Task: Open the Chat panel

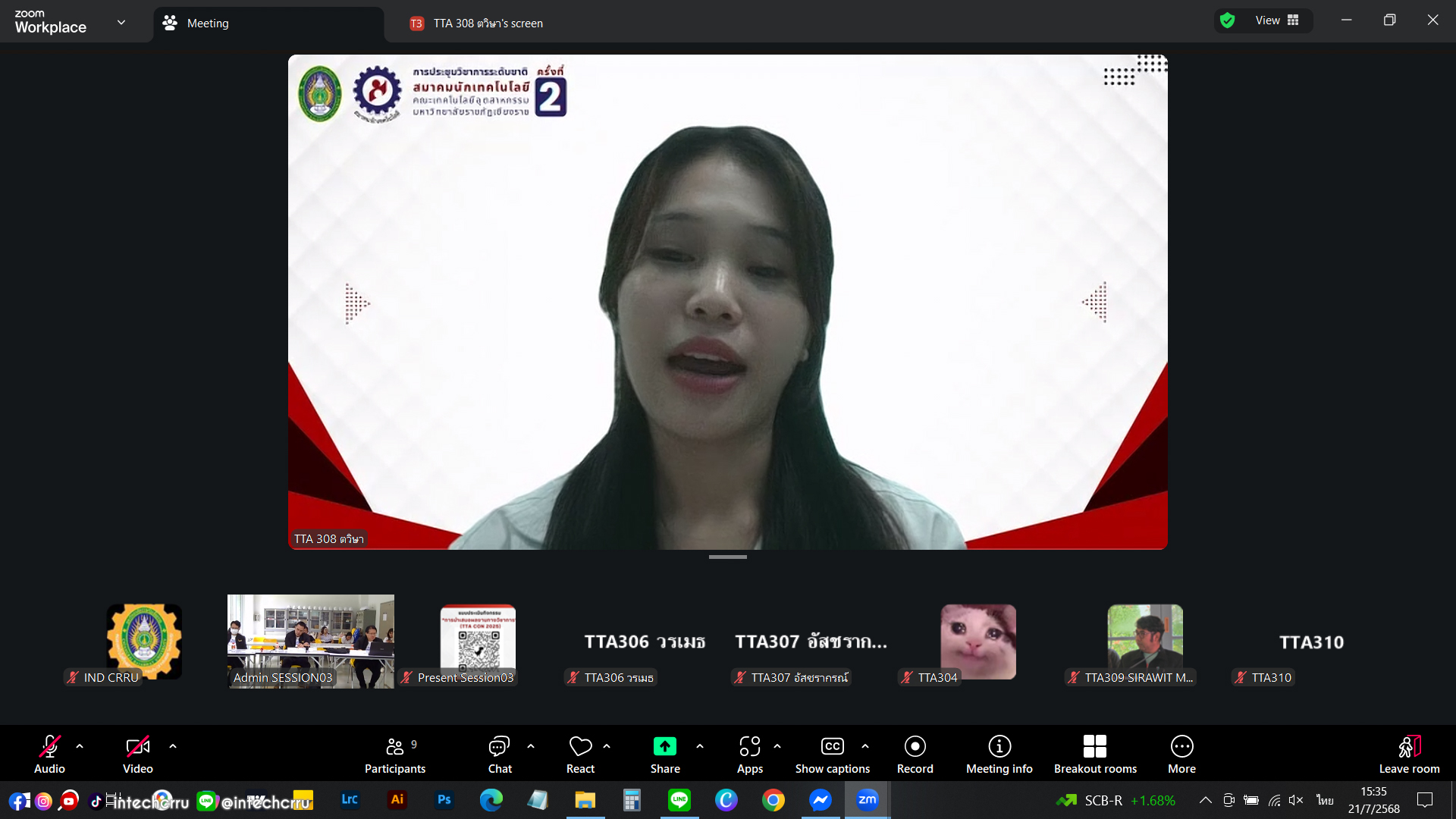Action: click(x=499, y=755)
